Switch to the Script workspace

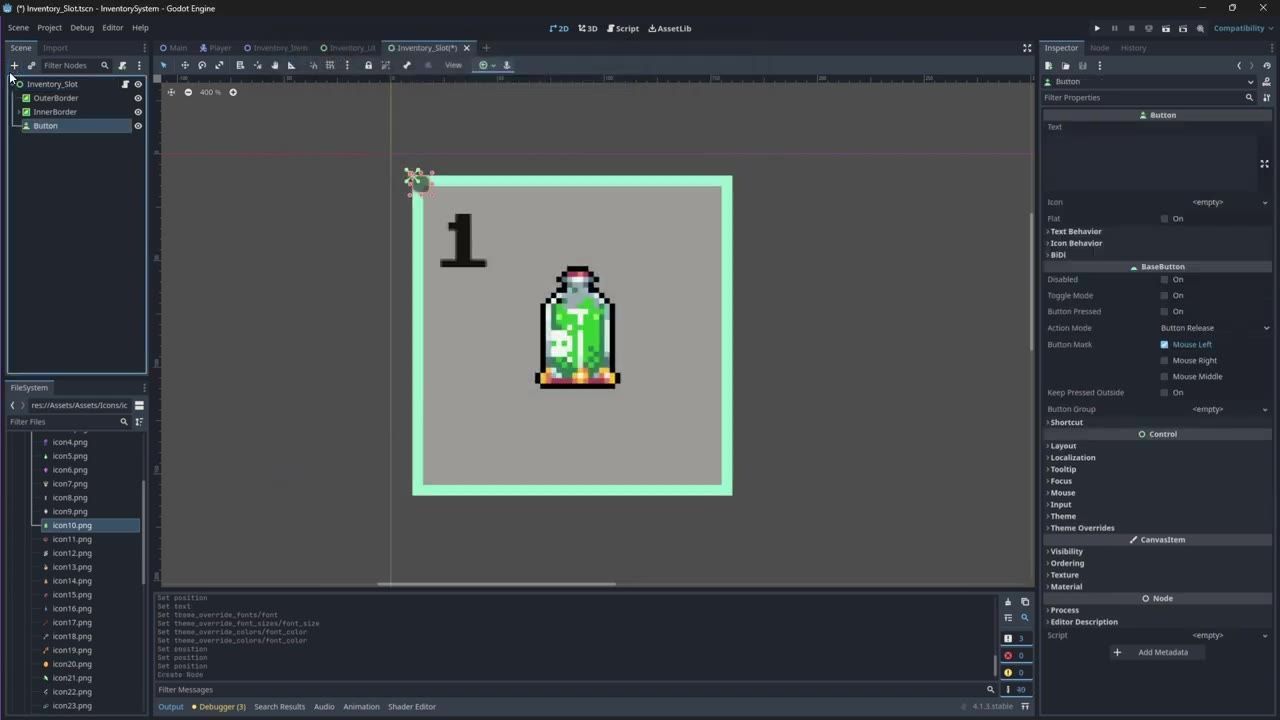[623, 28]
